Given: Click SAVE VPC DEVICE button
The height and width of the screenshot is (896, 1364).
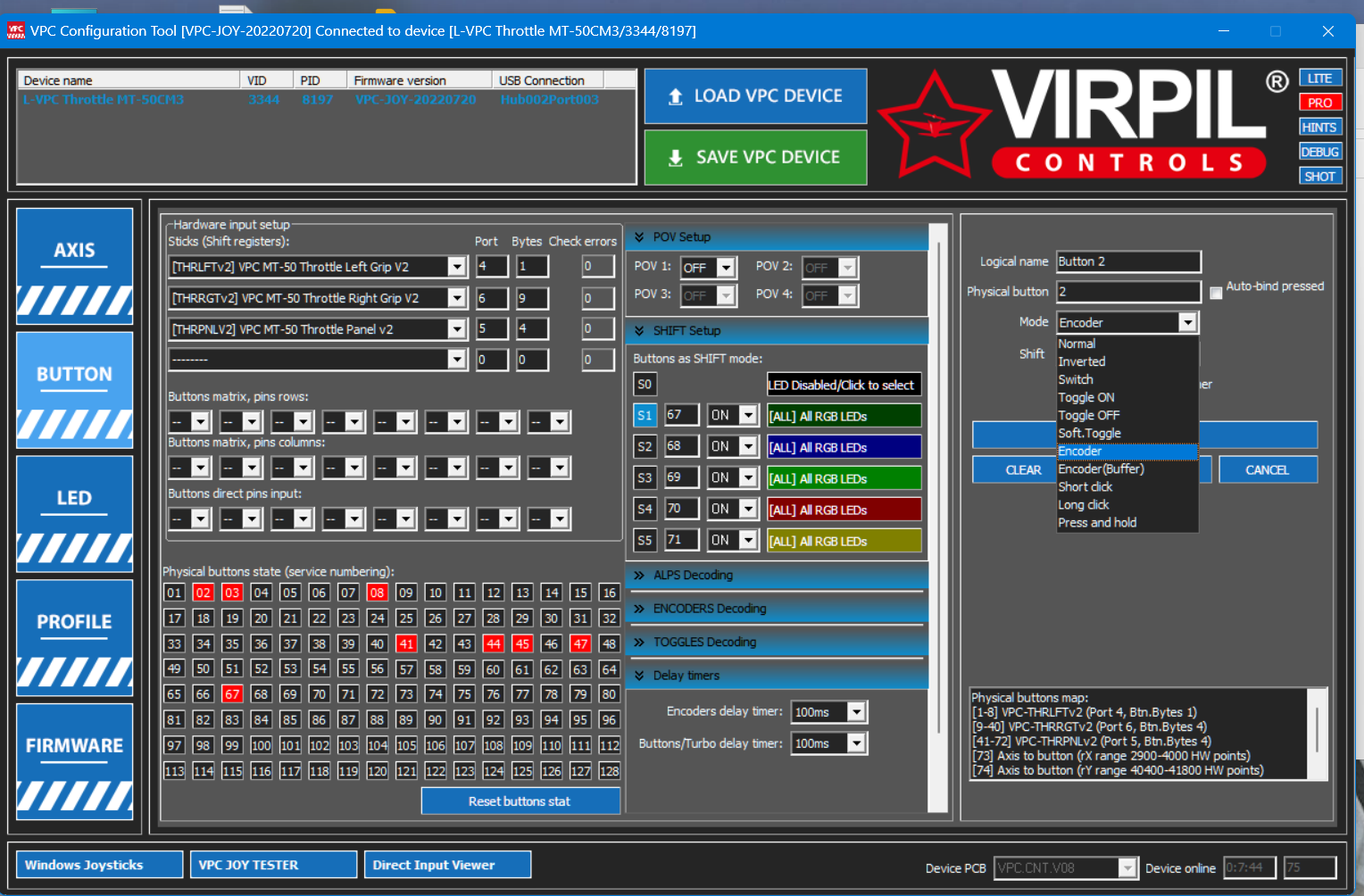Looking at the screenshot, I should (x=755, y=157).
